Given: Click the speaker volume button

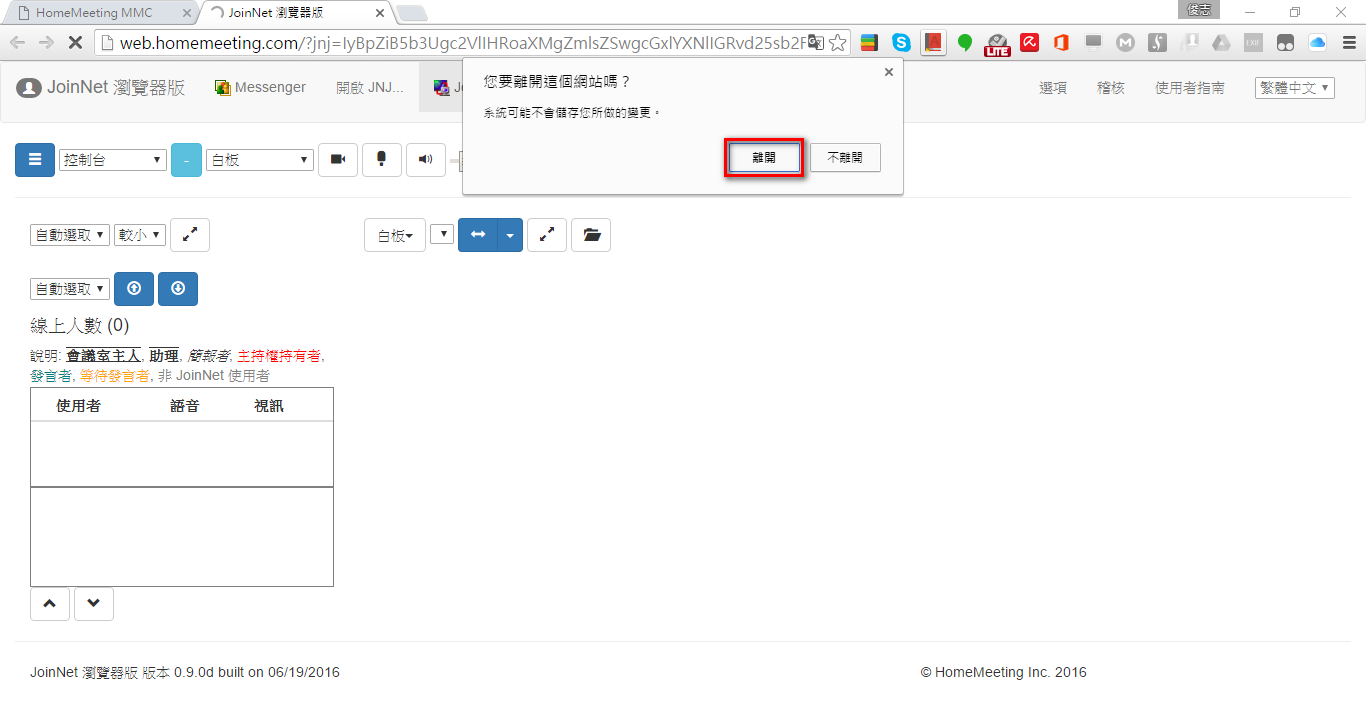Looking at the screenshot, I should 426,160.
